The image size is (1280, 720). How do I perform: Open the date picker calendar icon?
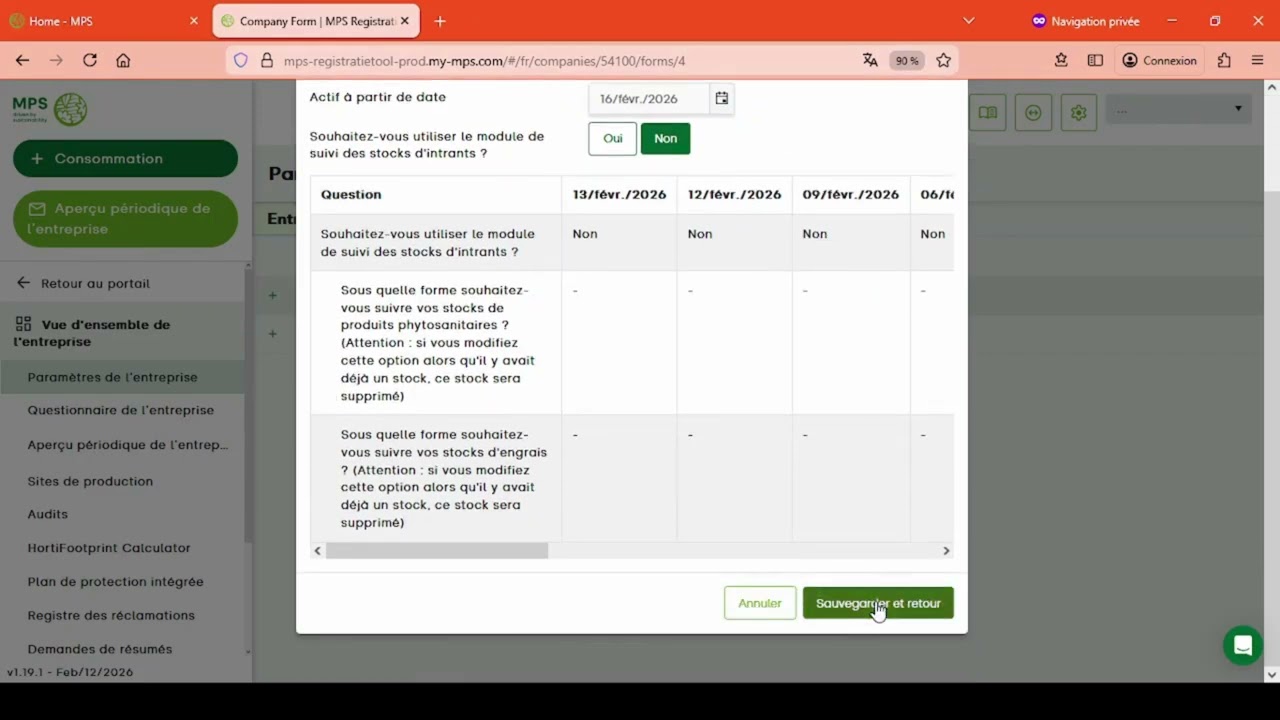pos(721,98)
